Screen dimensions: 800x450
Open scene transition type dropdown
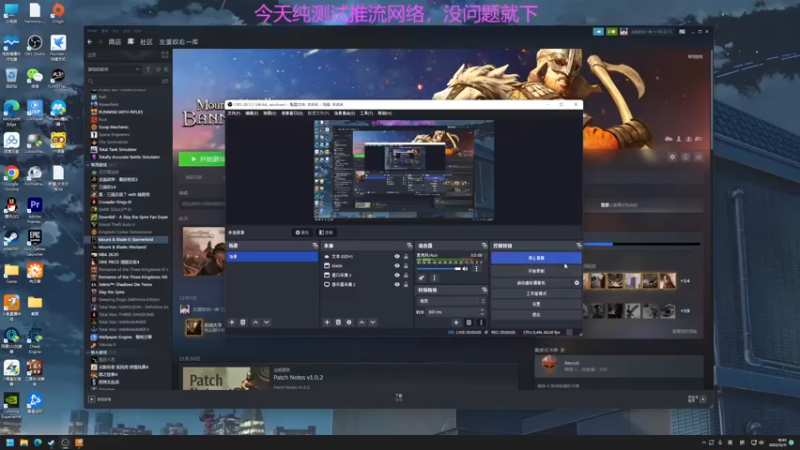coord(451,301)
